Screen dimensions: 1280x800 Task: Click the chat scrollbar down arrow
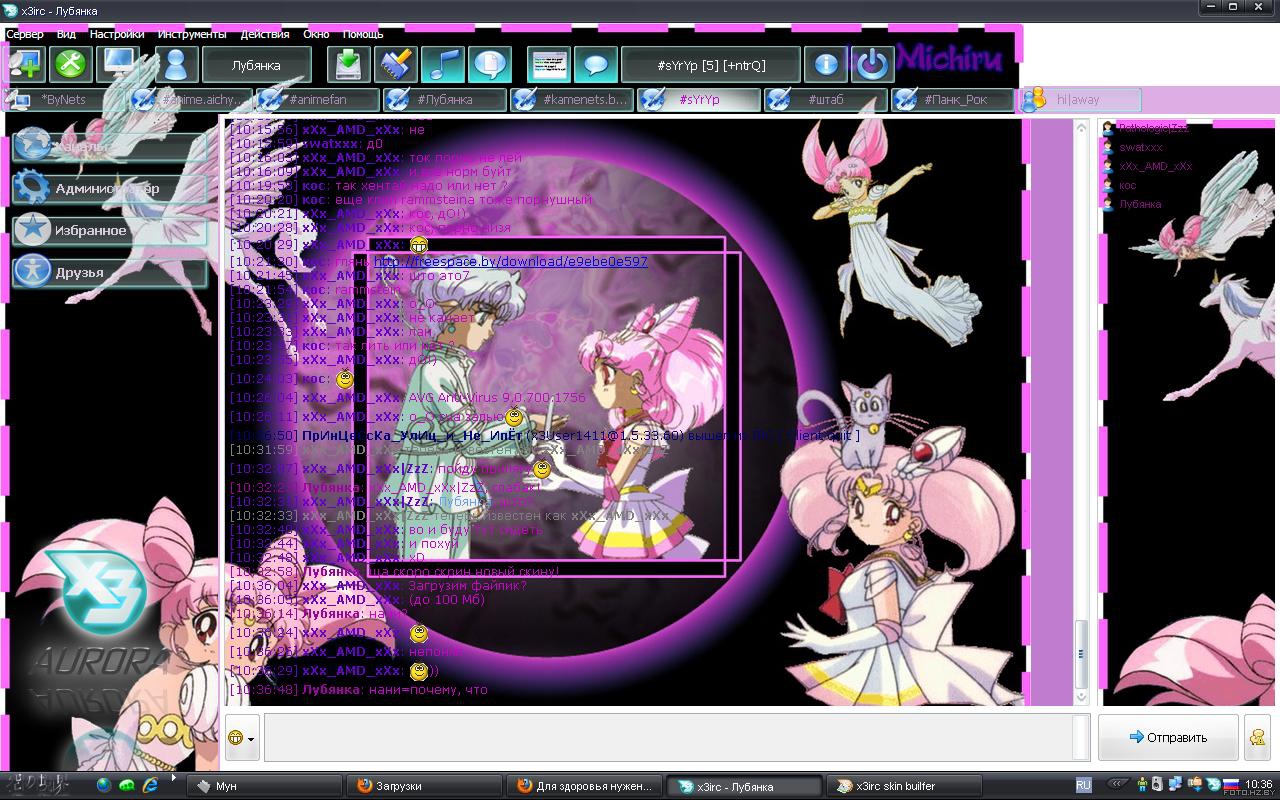(1082, 696)
